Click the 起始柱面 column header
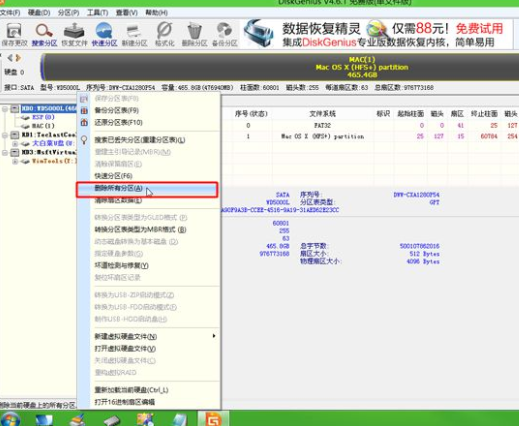This screenshot has width=519, height=426. coord(410,114)
